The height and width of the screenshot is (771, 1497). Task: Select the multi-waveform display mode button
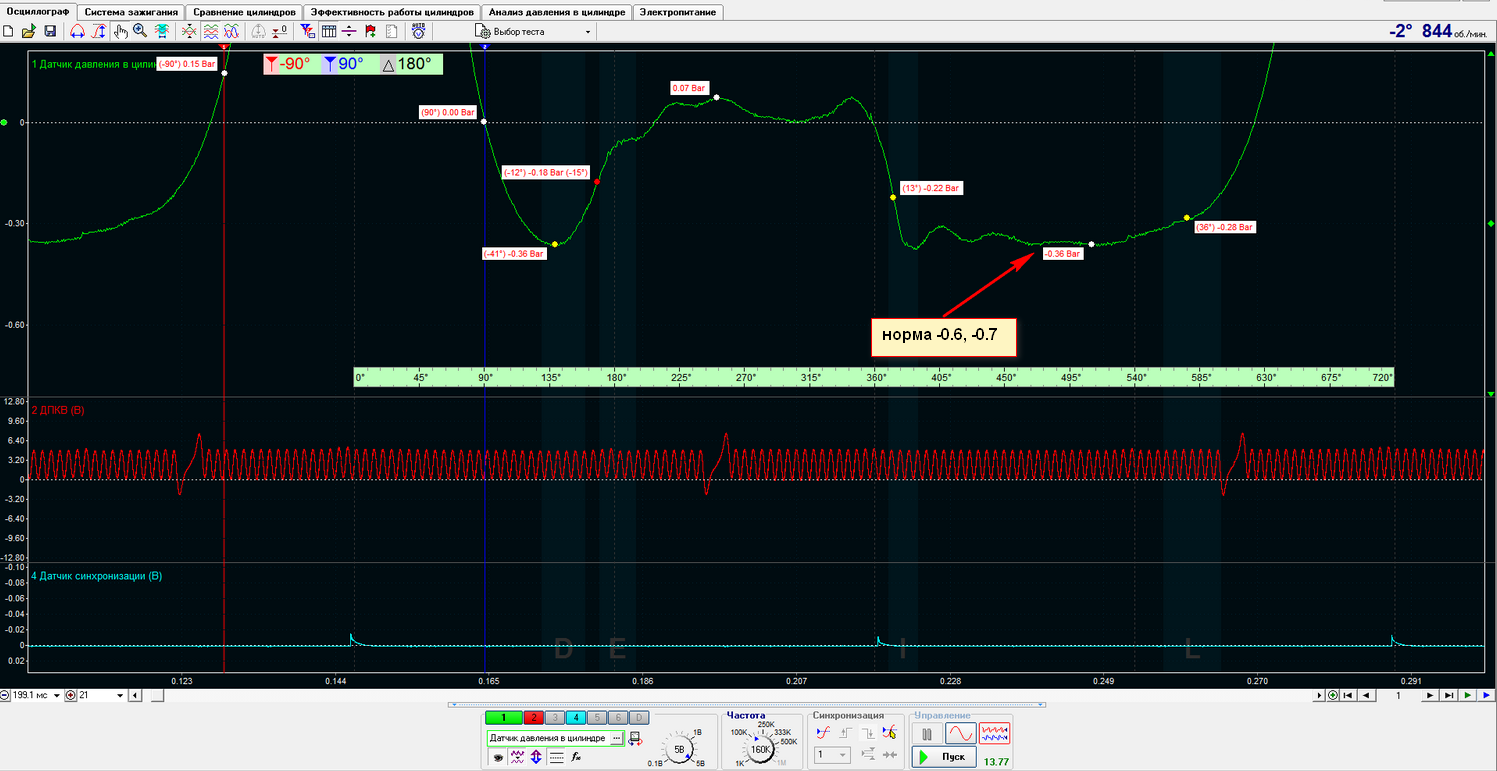coord(994,734)
